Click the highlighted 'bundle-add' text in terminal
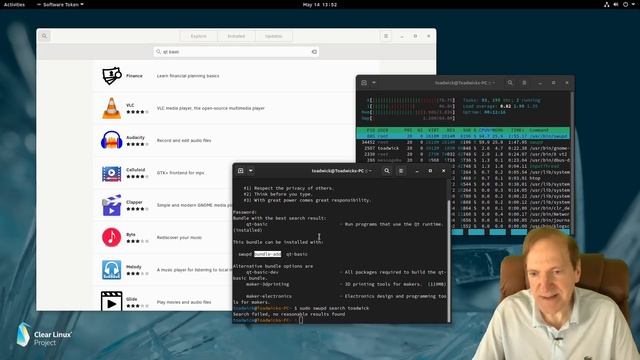 coord(267,254)
